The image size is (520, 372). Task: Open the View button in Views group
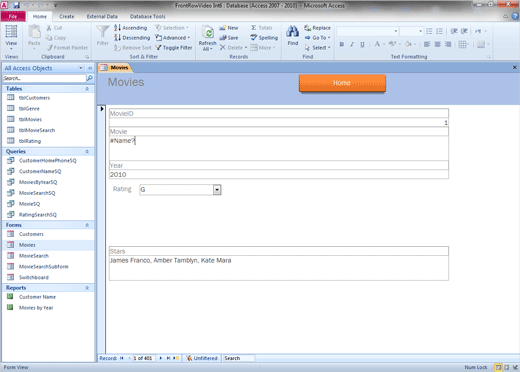(x=11, y=36)
